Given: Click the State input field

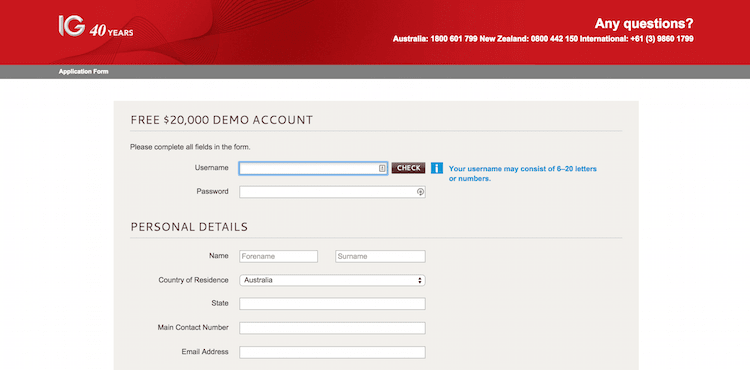Looking at the screenshot, I should [x=332, y=304].
